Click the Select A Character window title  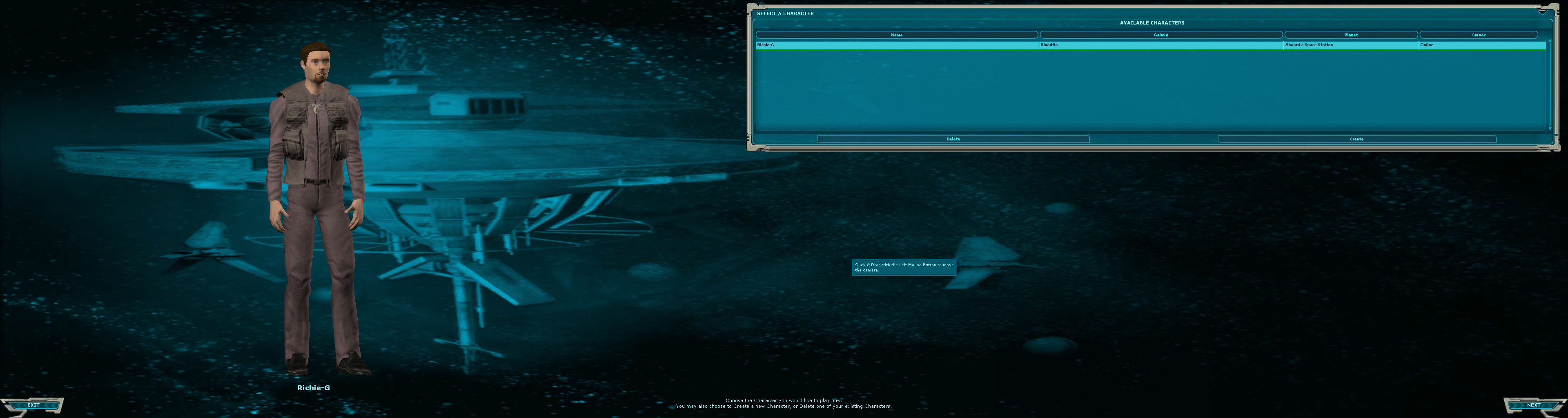pyautogui.click(x=785, y=13)
